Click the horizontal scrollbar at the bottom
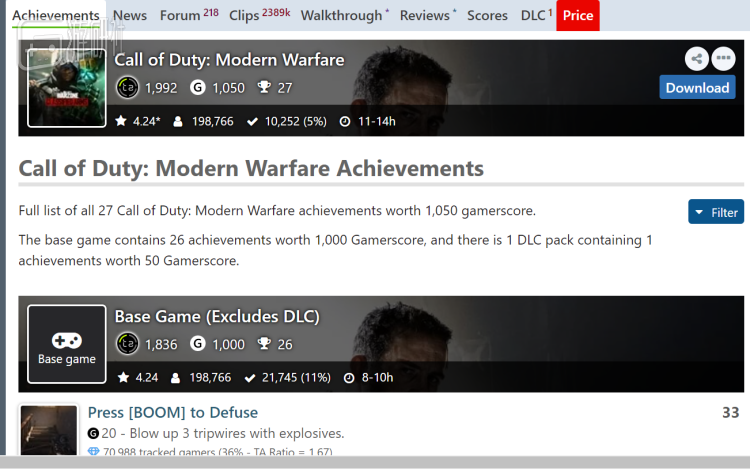 click(x=375, y=462)
